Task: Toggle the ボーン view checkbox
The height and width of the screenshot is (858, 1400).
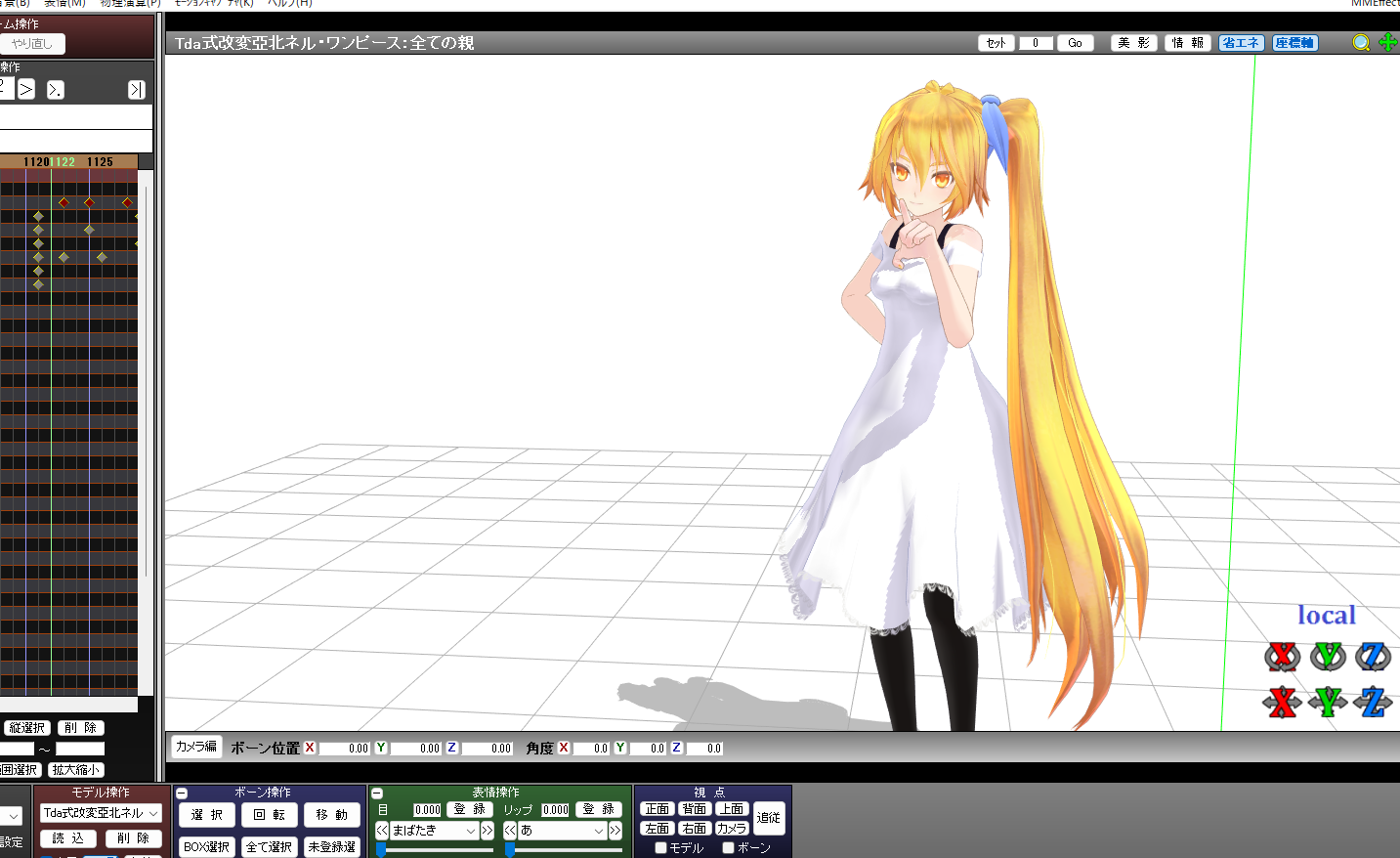Action: coord(728,847)
